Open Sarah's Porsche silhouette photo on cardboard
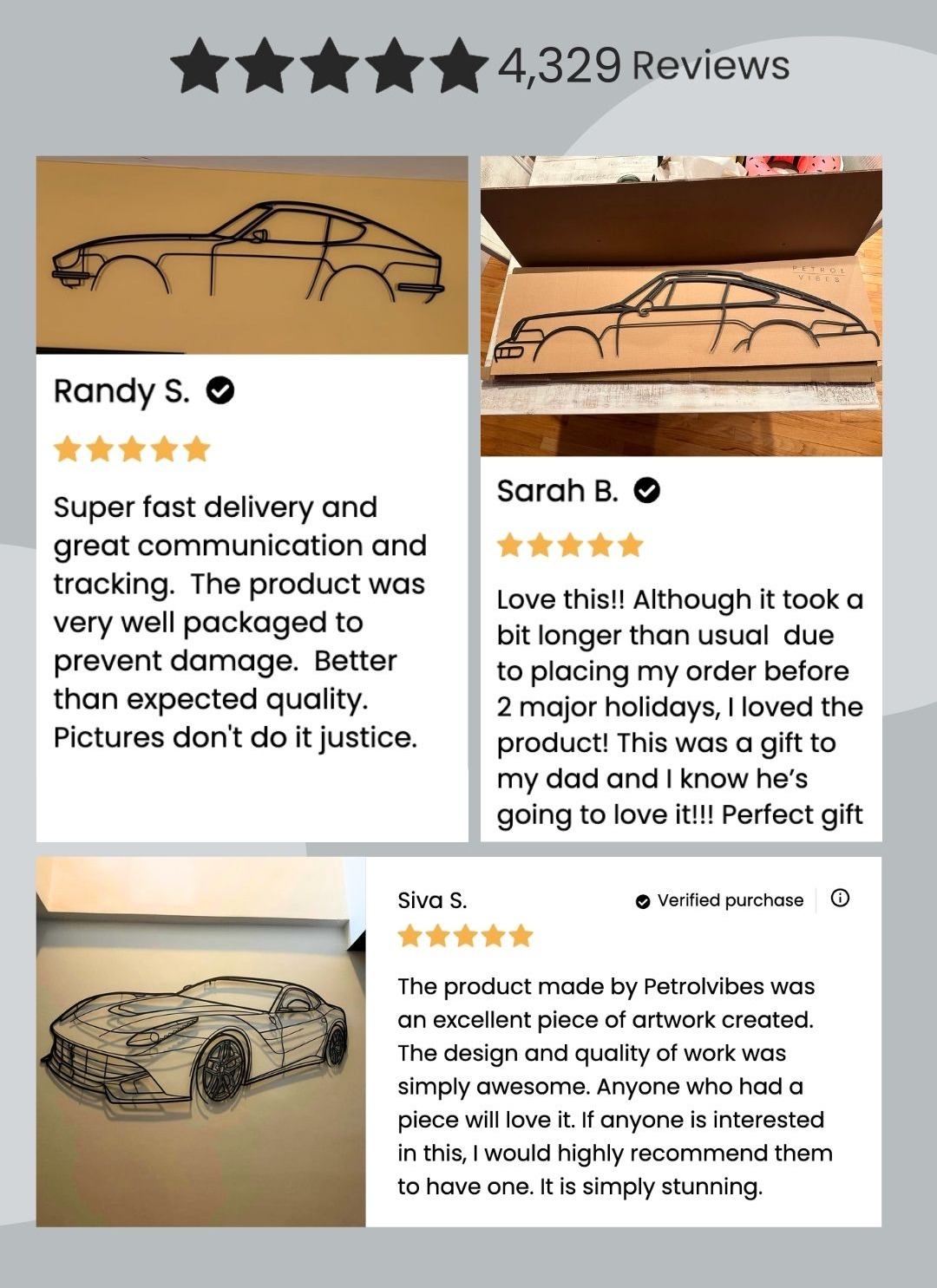Screen dimensions: 937x1288 pyautogui.click(x=681, y=306)
